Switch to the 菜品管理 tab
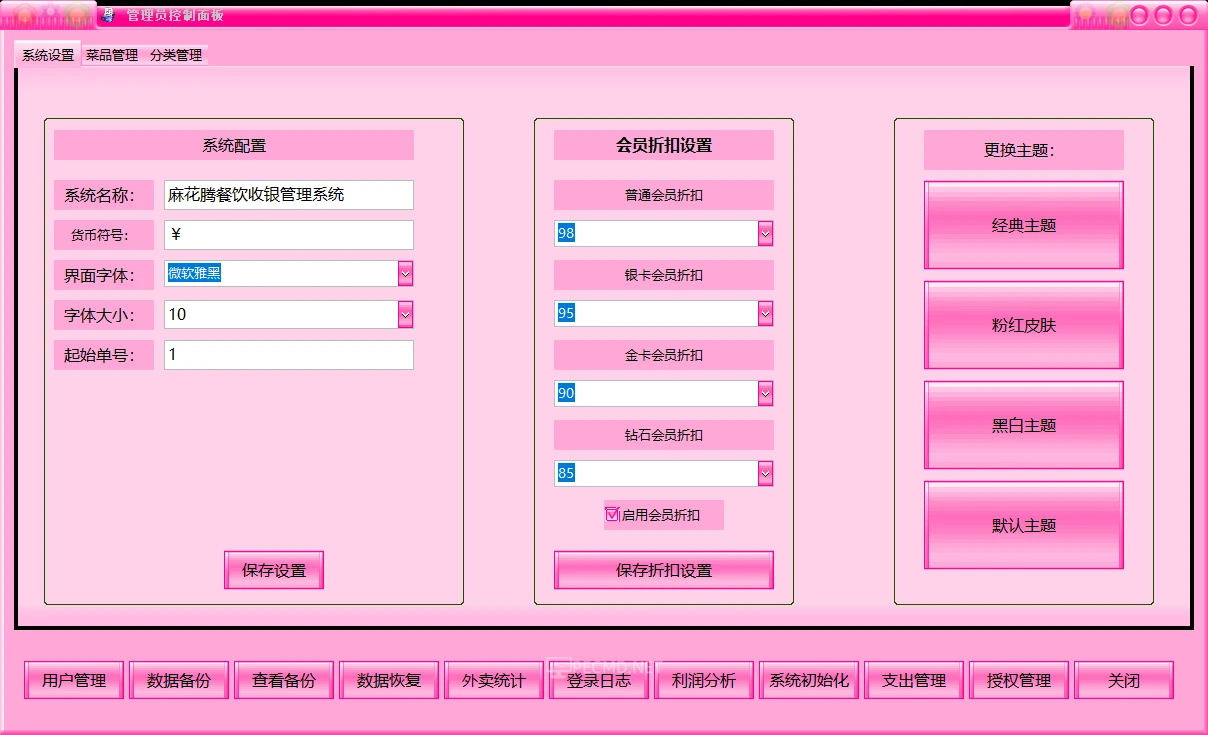The height and width of the screenshot is (735, 1208). (x=110, y=56)
